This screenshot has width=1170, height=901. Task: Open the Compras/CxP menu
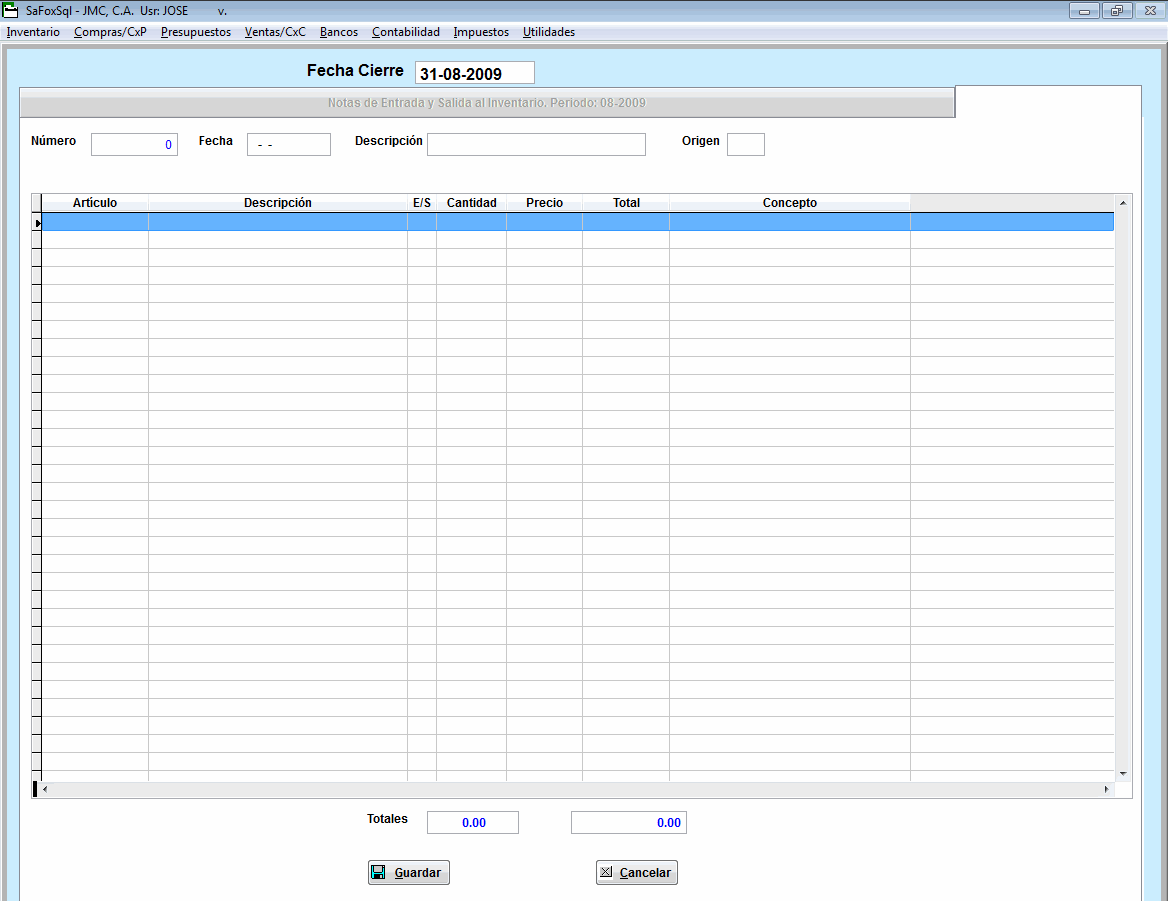110,32
